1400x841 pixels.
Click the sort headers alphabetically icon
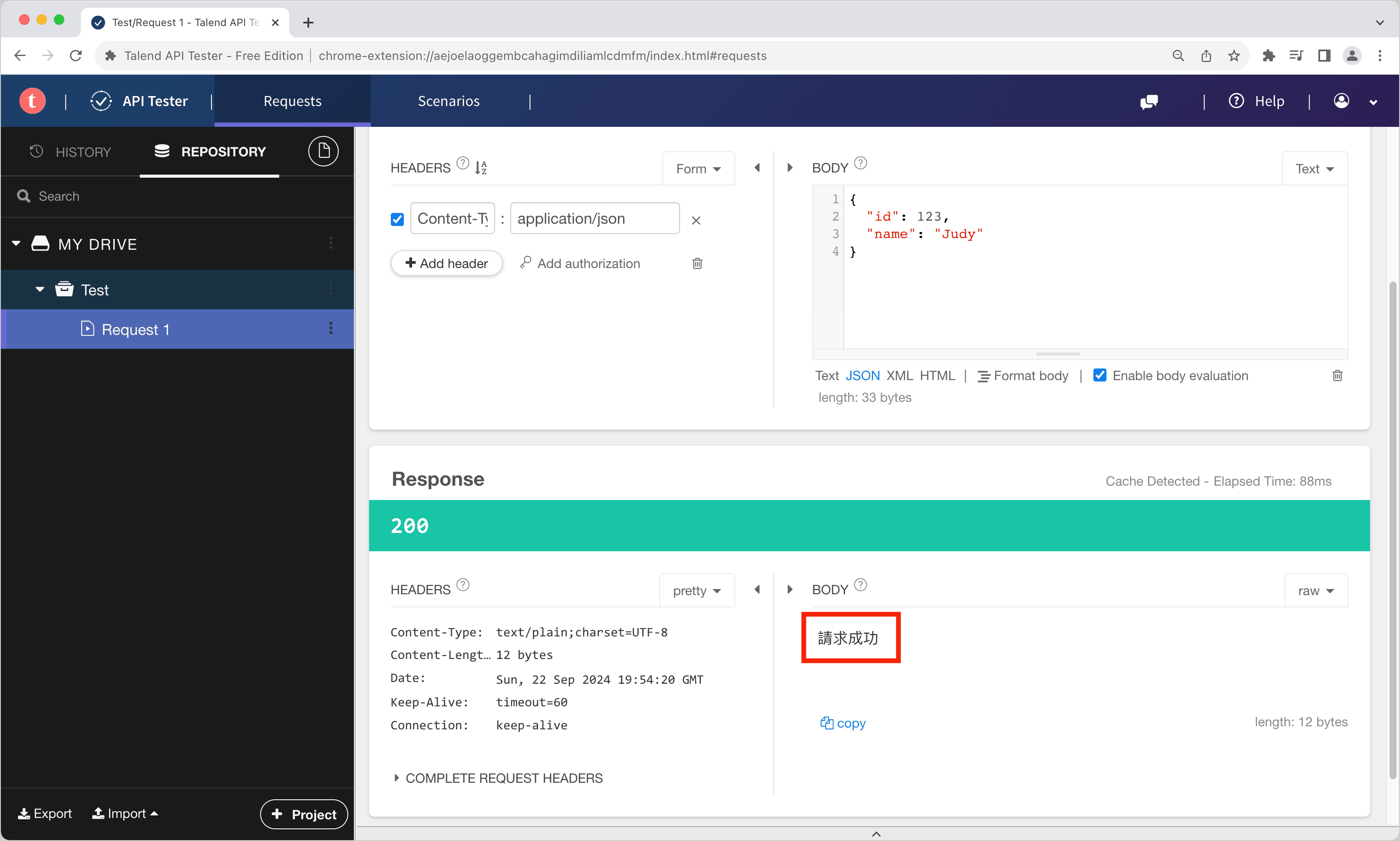coord(481,168)
